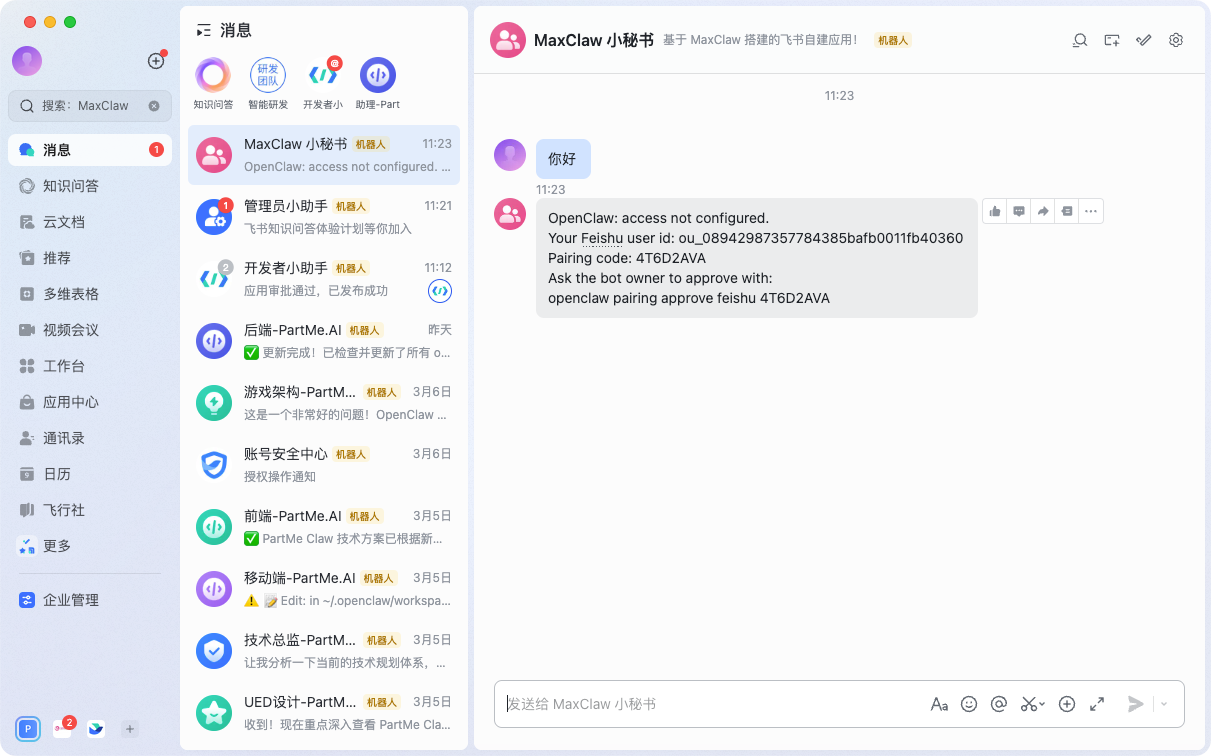Open the emoji picker in the message box
Screen dimensions: 1211x756
[x=968, y=704]
